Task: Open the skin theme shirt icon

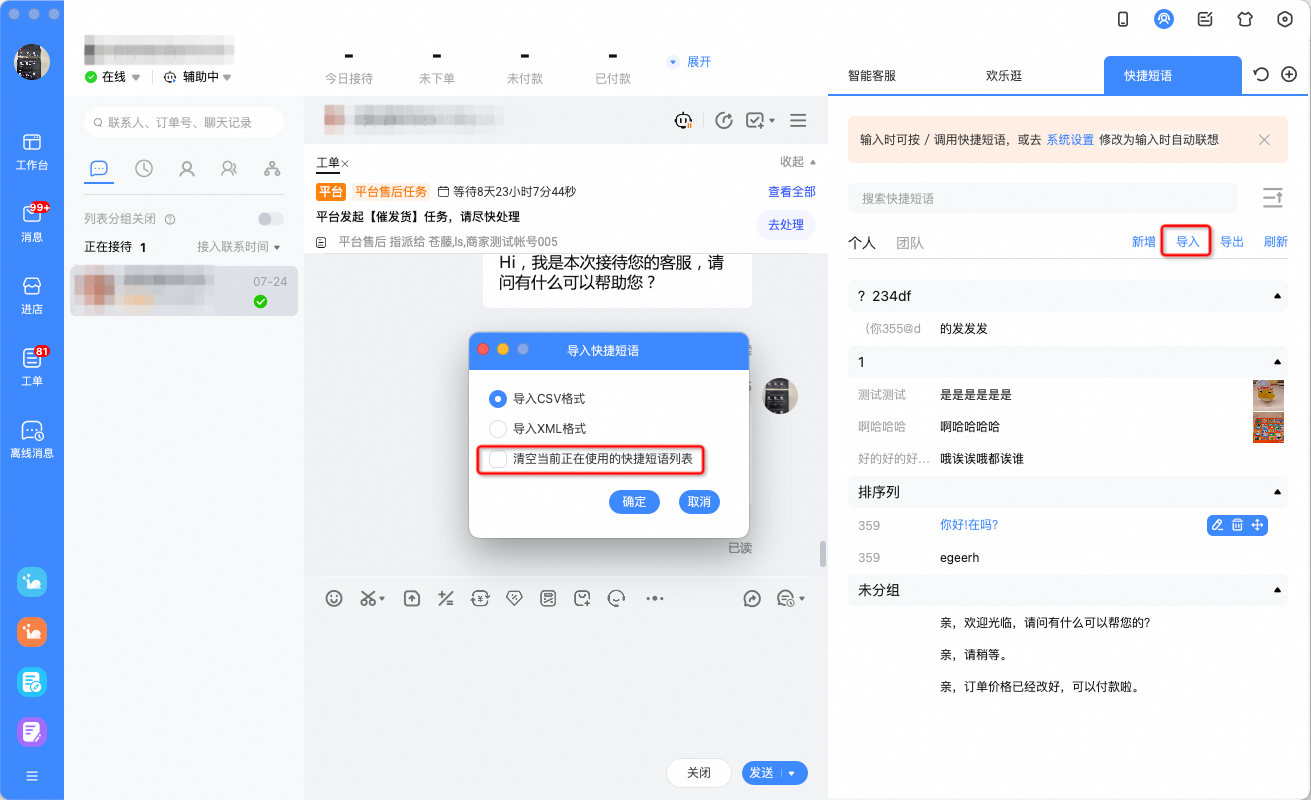Action: point(1245,19)
